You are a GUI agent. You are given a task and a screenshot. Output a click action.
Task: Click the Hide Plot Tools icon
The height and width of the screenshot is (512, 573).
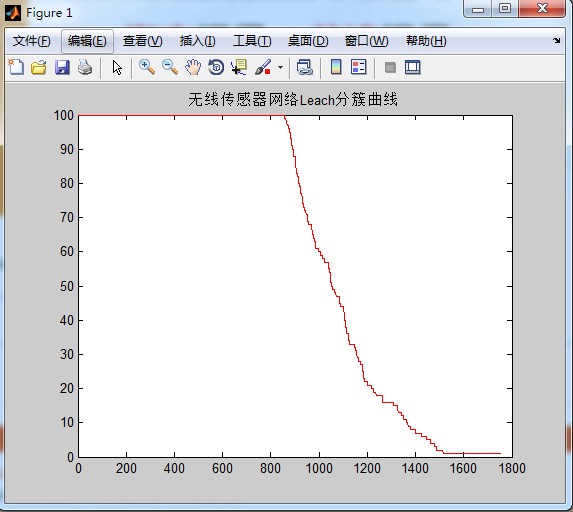pos(390,68)
